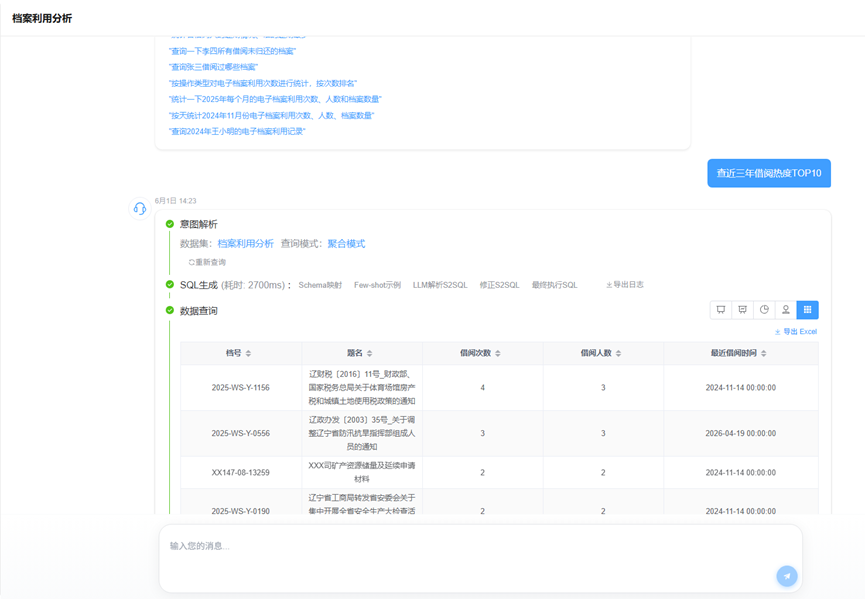865x599 pixels.
Task: Select the first presentation chart view icon
Action: [720, 309]
